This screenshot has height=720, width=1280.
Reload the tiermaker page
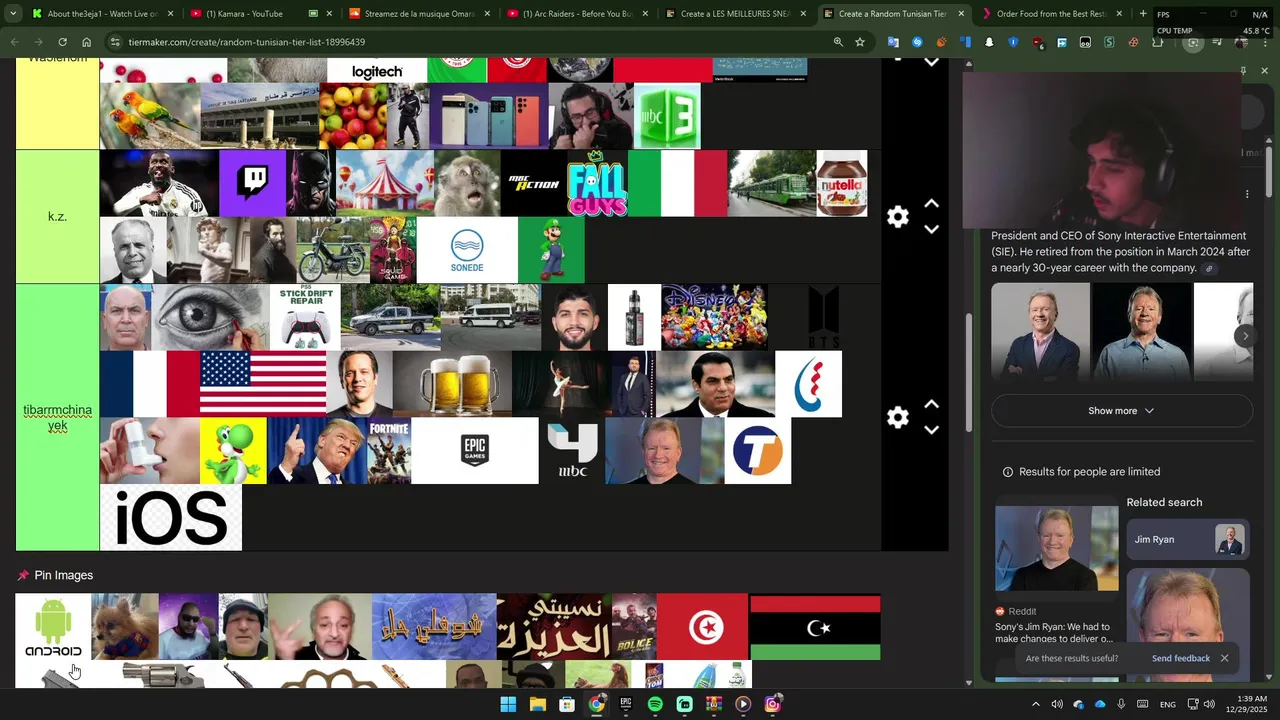tap(62, 42)
